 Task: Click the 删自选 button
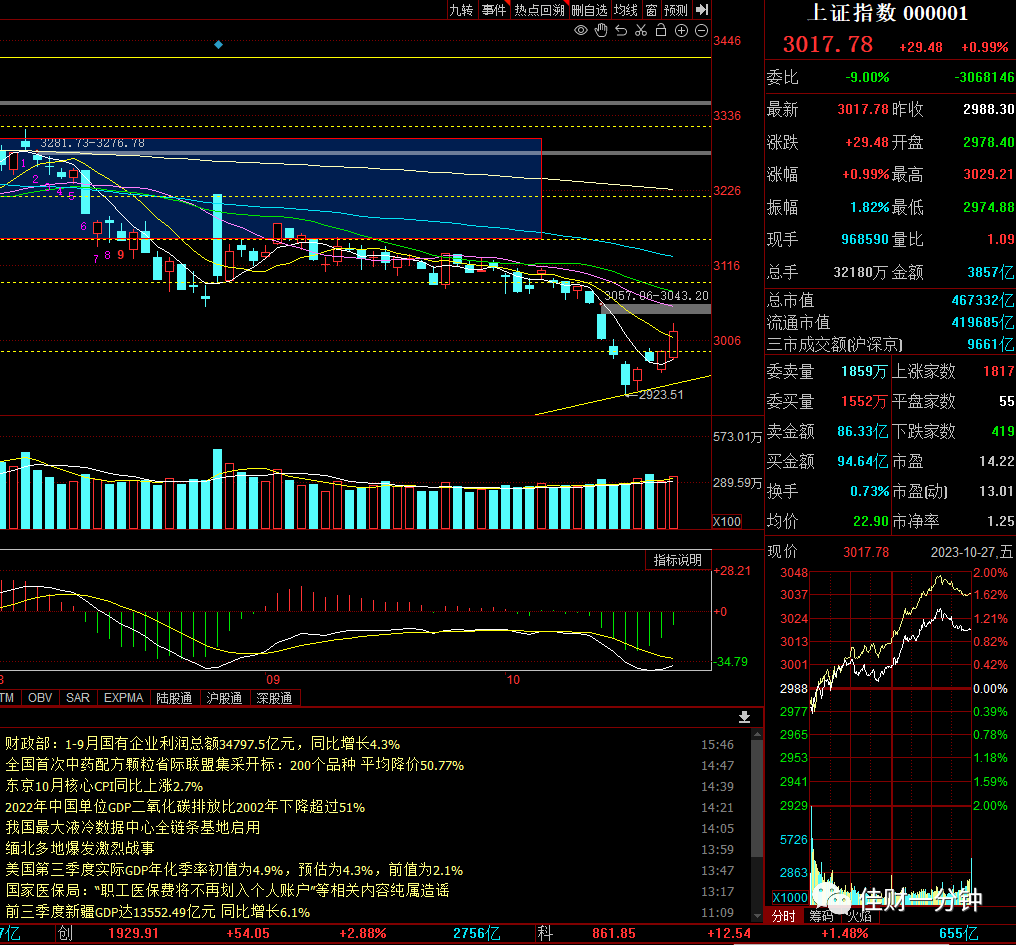590,10
